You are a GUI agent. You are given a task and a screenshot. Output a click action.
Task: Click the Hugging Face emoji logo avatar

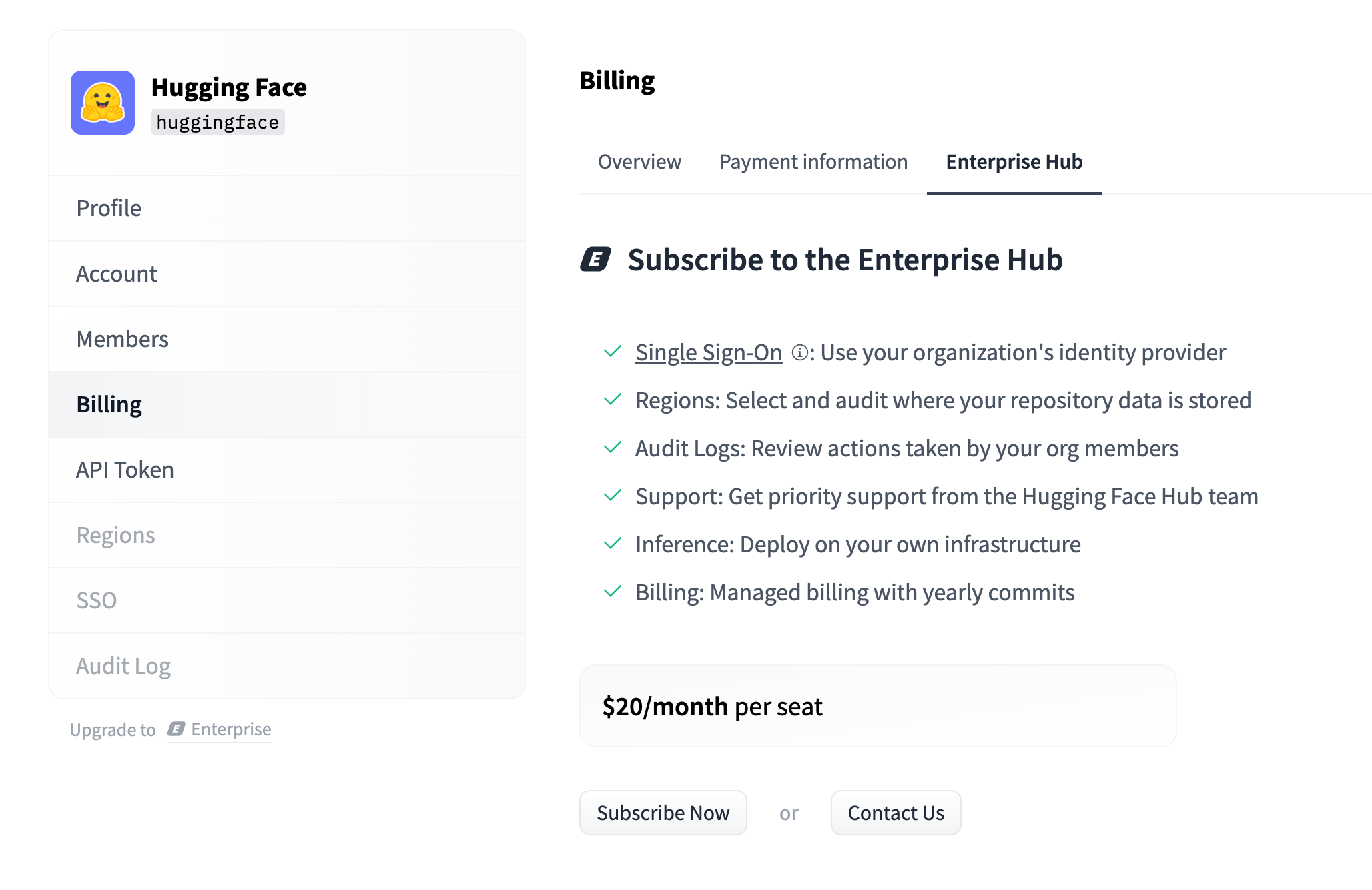[103, 103]
